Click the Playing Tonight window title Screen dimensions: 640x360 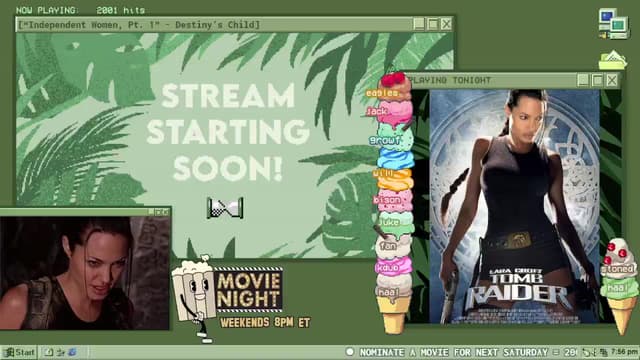pos(450,80)
